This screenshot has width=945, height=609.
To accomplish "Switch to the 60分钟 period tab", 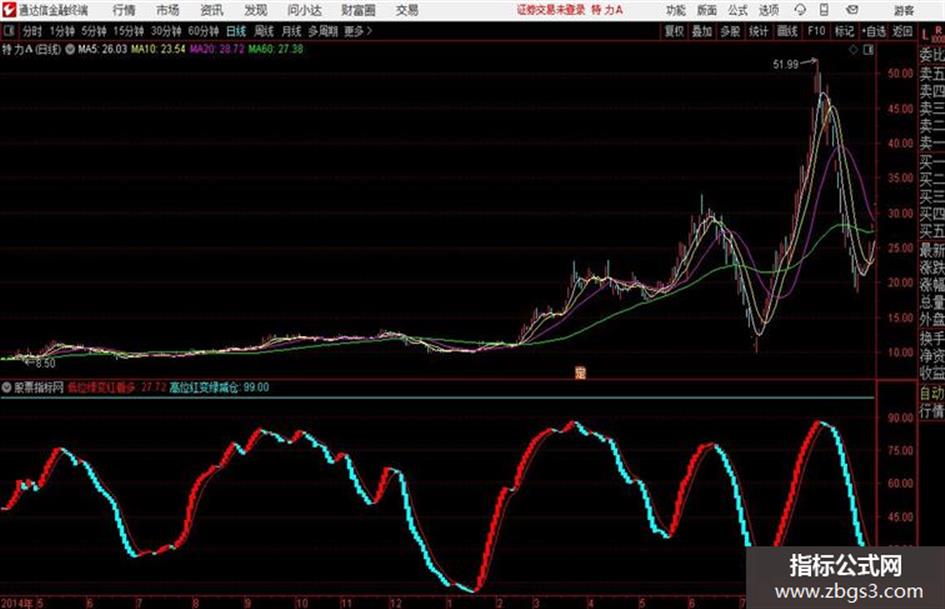I will [x=204, y=31].
